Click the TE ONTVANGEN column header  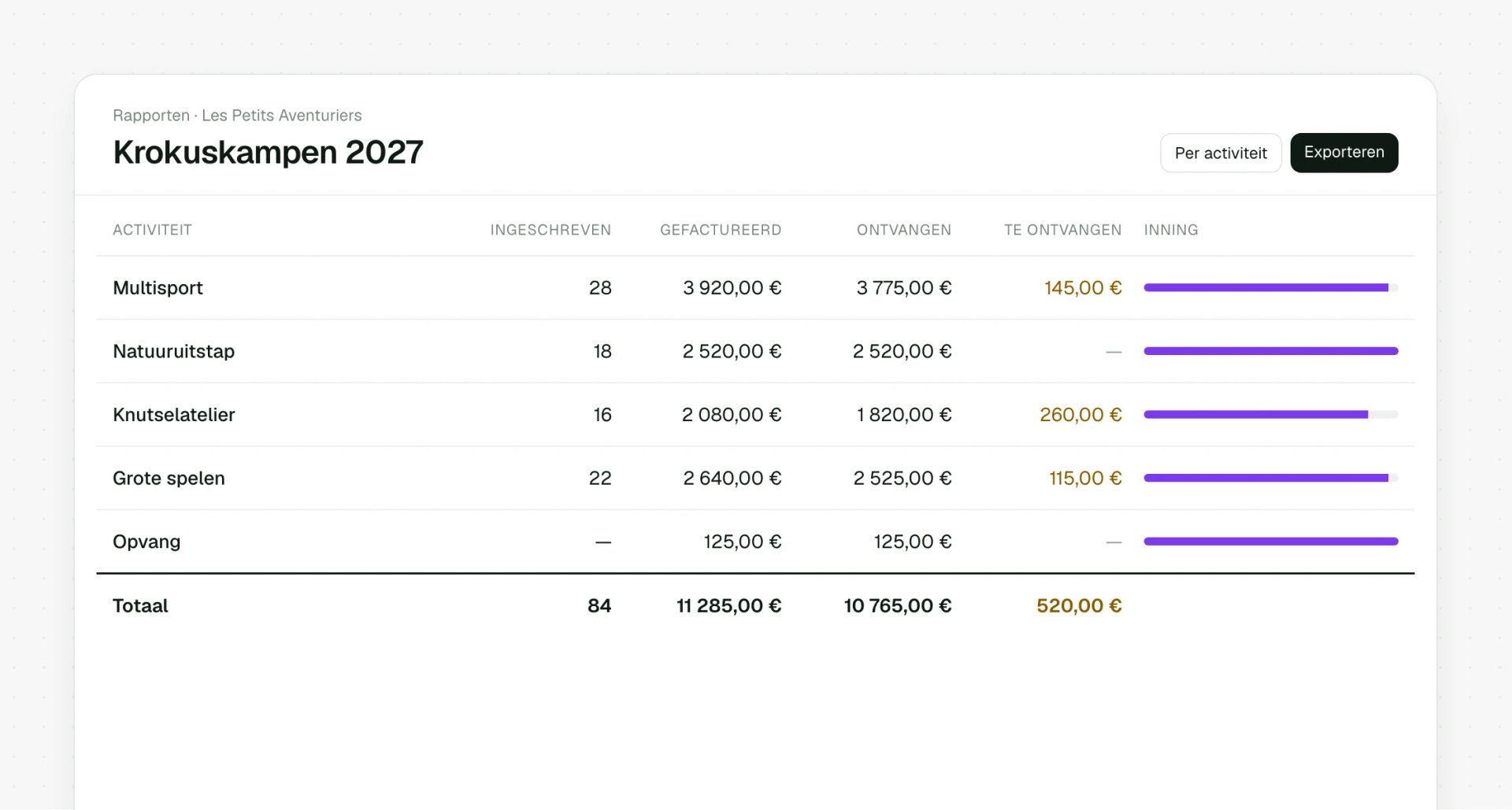1062,230
